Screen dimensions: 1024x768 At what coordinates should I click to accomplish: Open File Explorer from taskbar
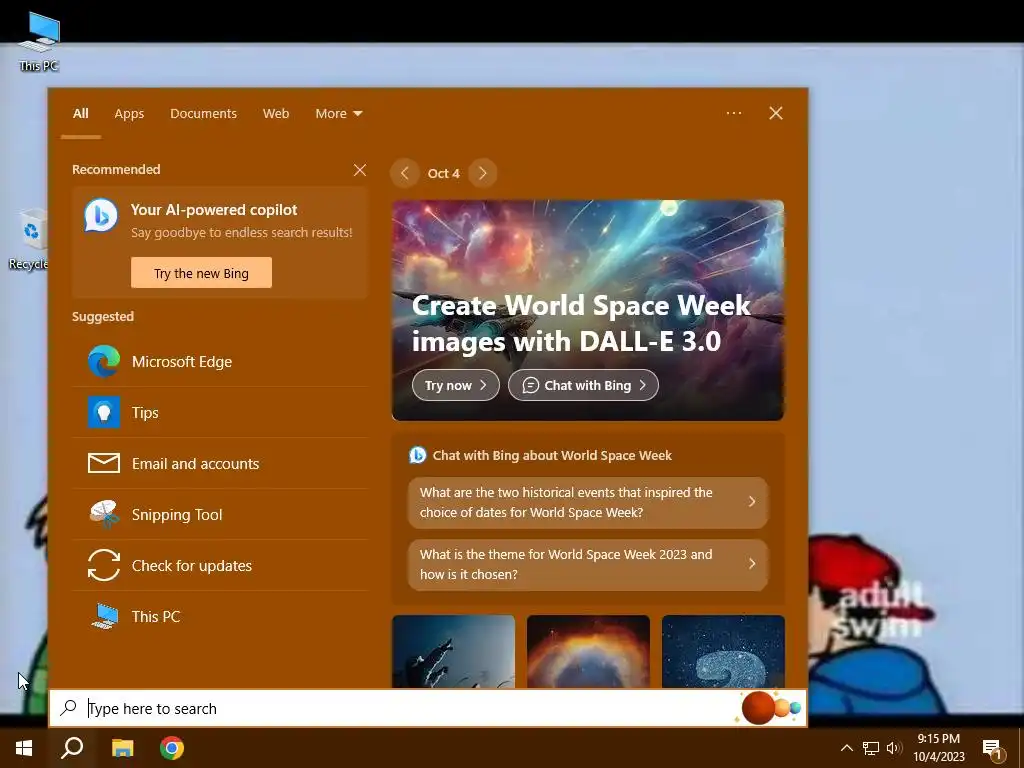tap(122, 748)
